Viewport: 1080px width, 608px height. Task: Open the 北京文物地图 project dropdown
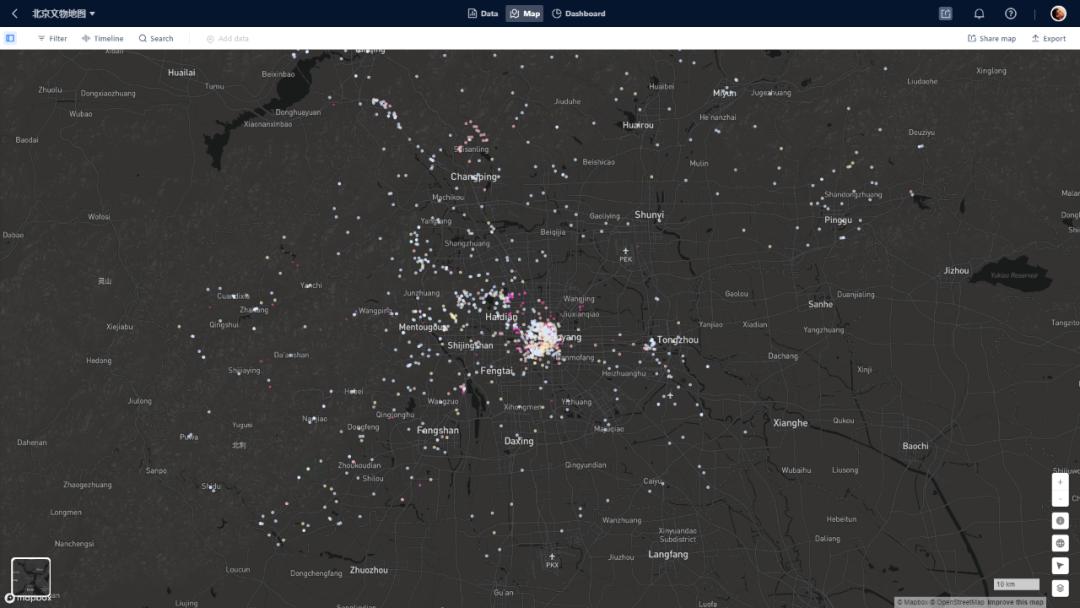(x=63, y=13)
